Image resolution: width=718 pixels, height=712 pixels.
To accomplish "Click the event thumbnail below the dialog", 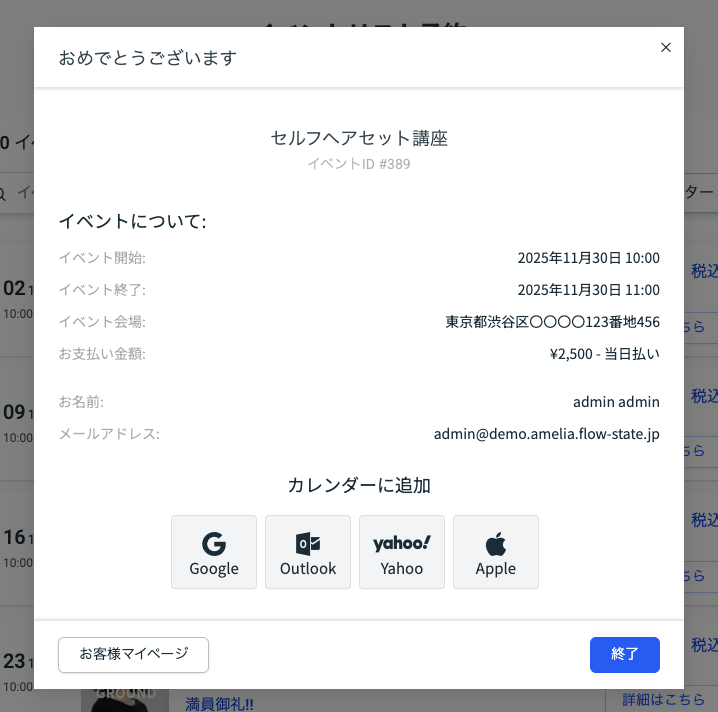I will point(124,700).
